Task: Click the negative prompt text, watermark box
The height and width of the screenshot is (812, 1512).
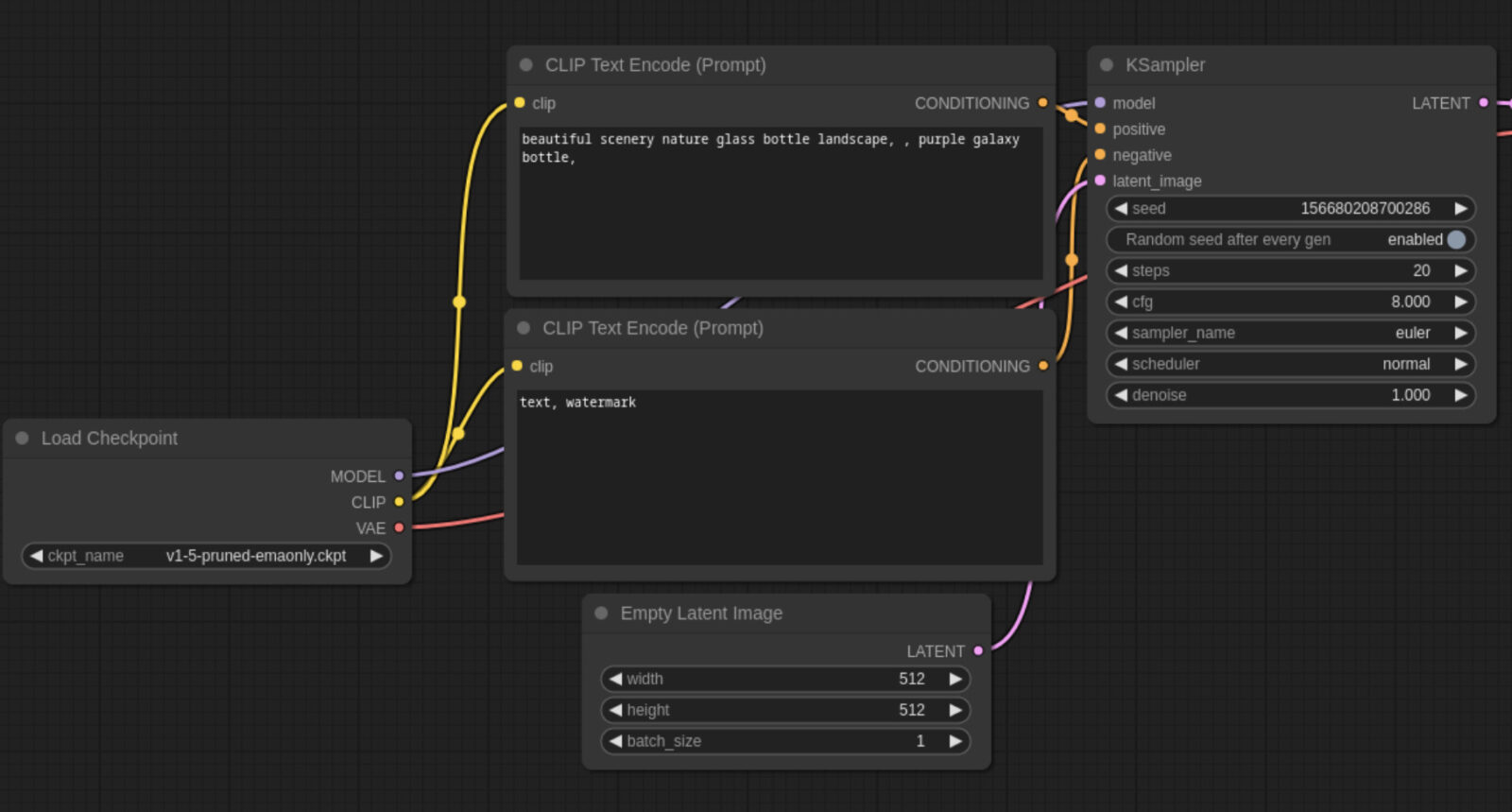Action: 779,477
